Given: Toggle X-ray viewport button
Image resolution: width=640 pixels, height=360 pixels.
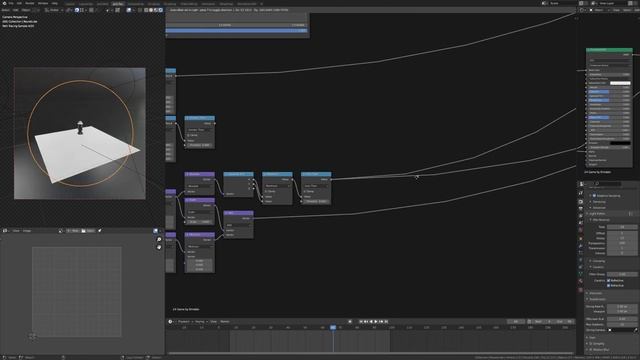Looking at the screenshot, I should [140, 10].
